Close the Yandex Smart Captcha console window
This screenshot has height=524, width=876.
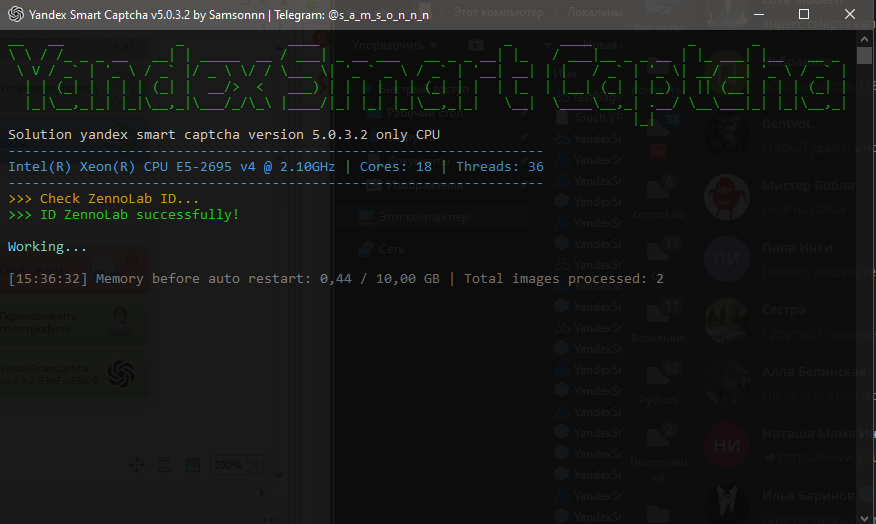click(850, 15)
